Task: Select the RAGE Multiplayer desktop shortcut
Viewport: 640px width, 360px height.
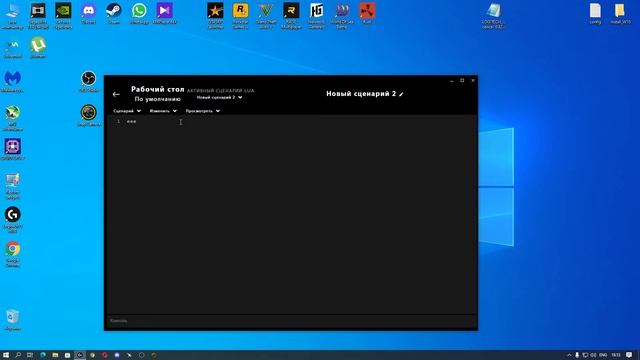Action: click(291, 16)
